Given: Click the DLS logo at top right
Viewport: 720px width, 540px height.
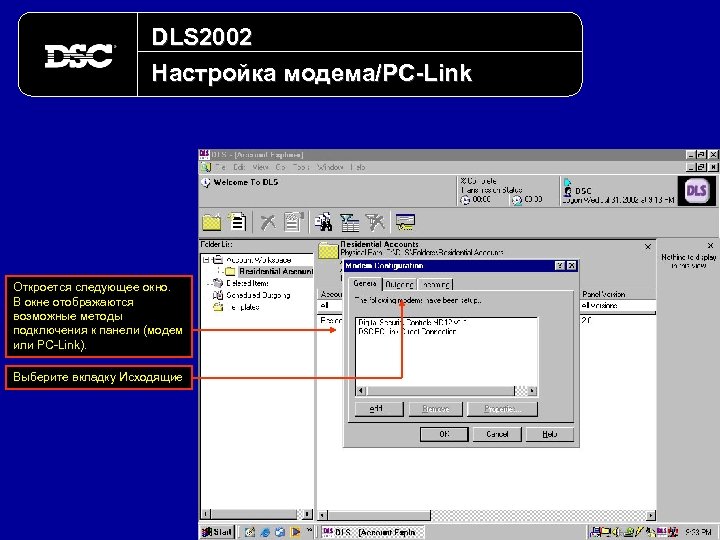Looking at the screenshot, I should tap(696, 191).
